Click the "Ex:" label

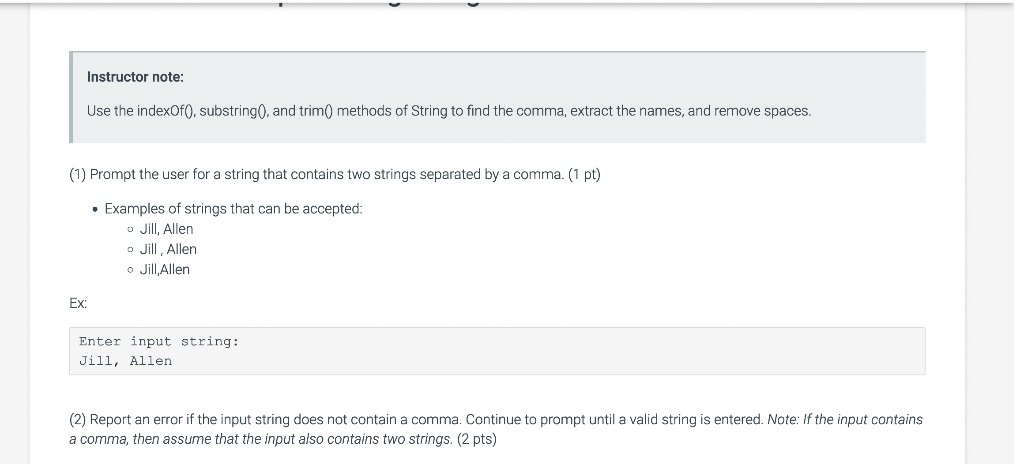77,301
